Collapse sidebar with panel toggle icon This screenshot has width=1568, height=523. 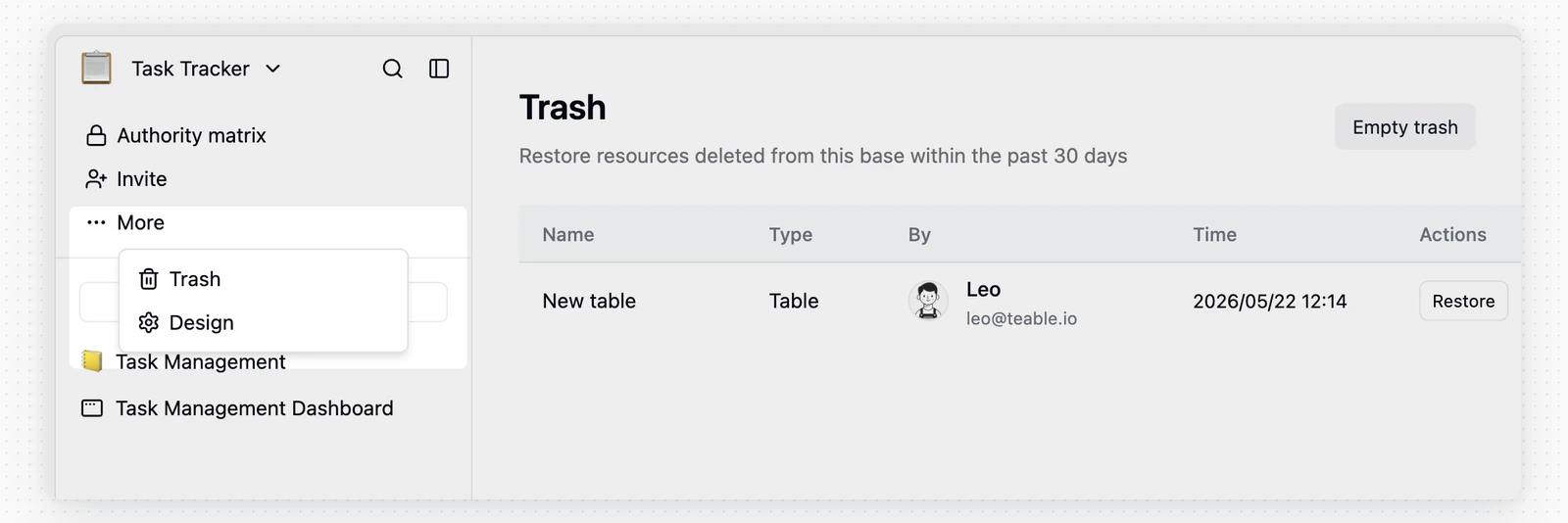pyautogui.click(x=439, y=69)
